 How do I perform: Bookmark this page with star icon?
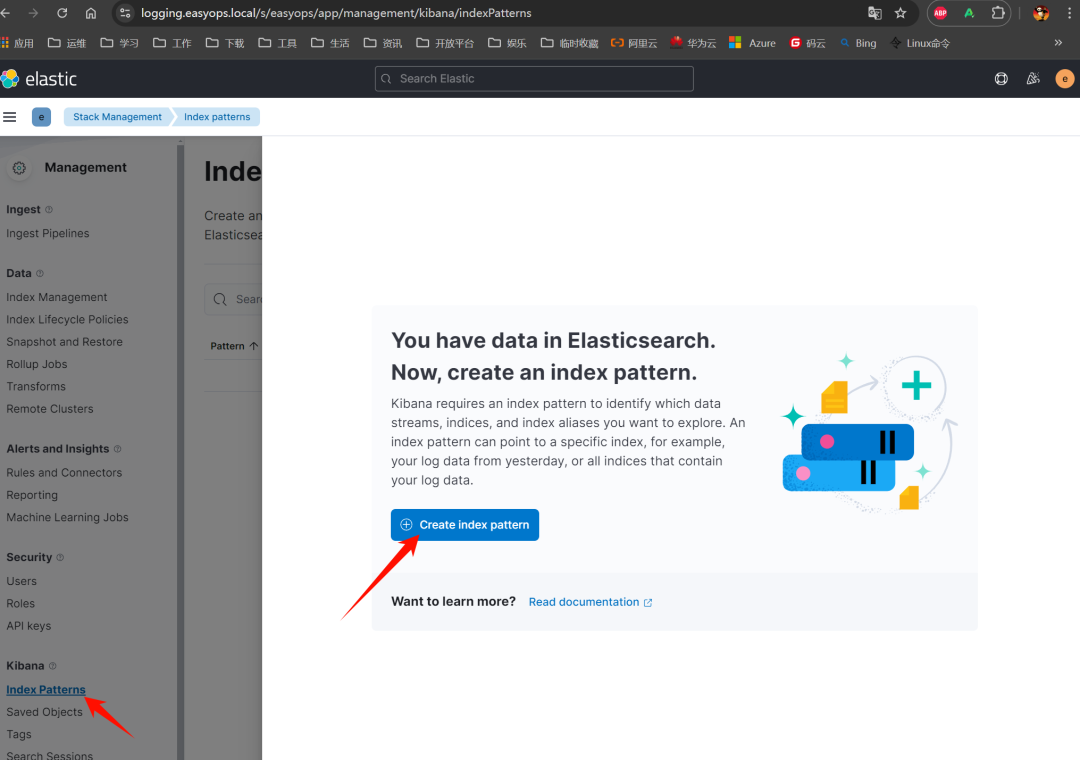pyautogui.click(x=900, y=13)
